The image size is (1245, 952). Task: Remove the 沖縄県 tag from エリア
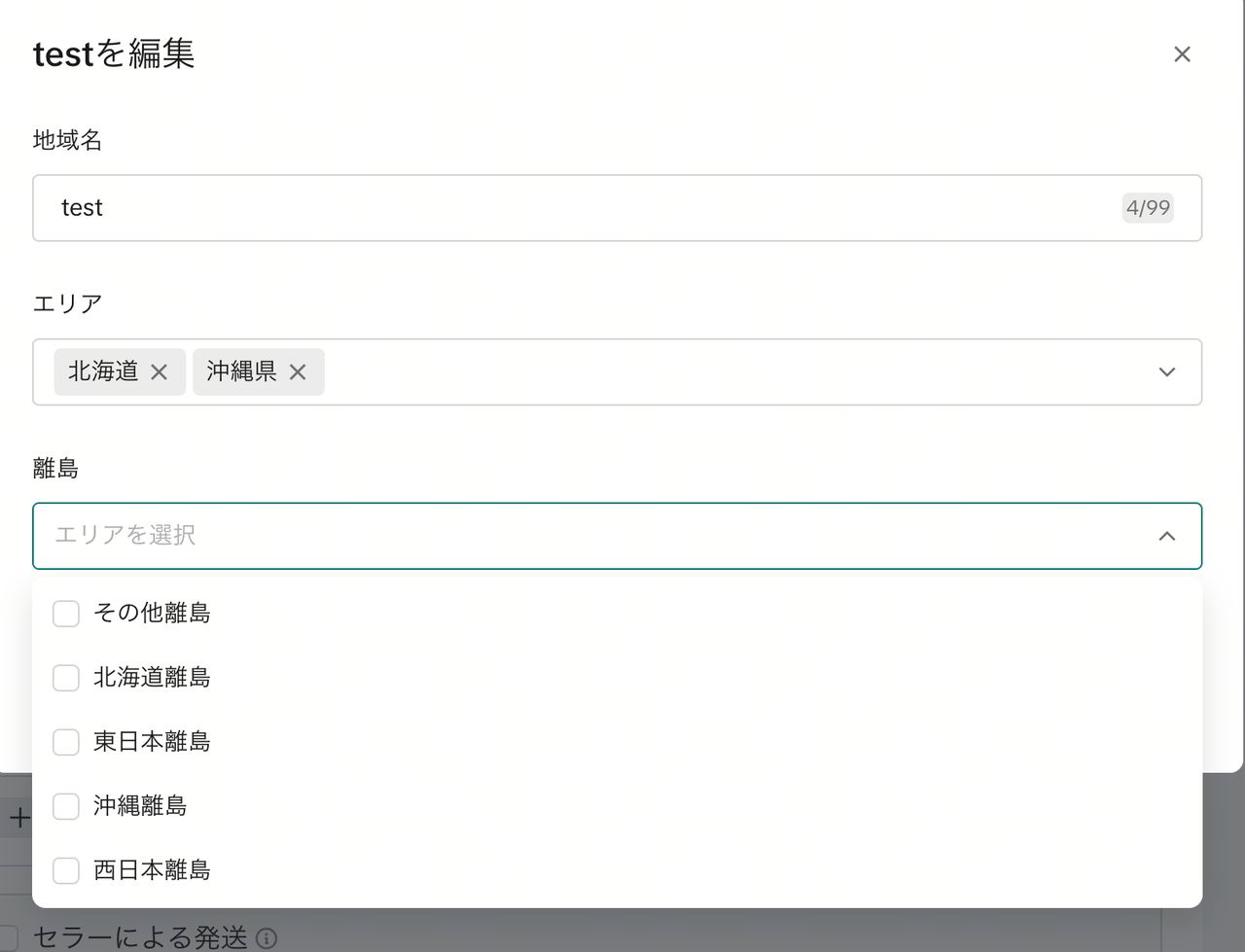pyautogui.click(x=298, y=372)
